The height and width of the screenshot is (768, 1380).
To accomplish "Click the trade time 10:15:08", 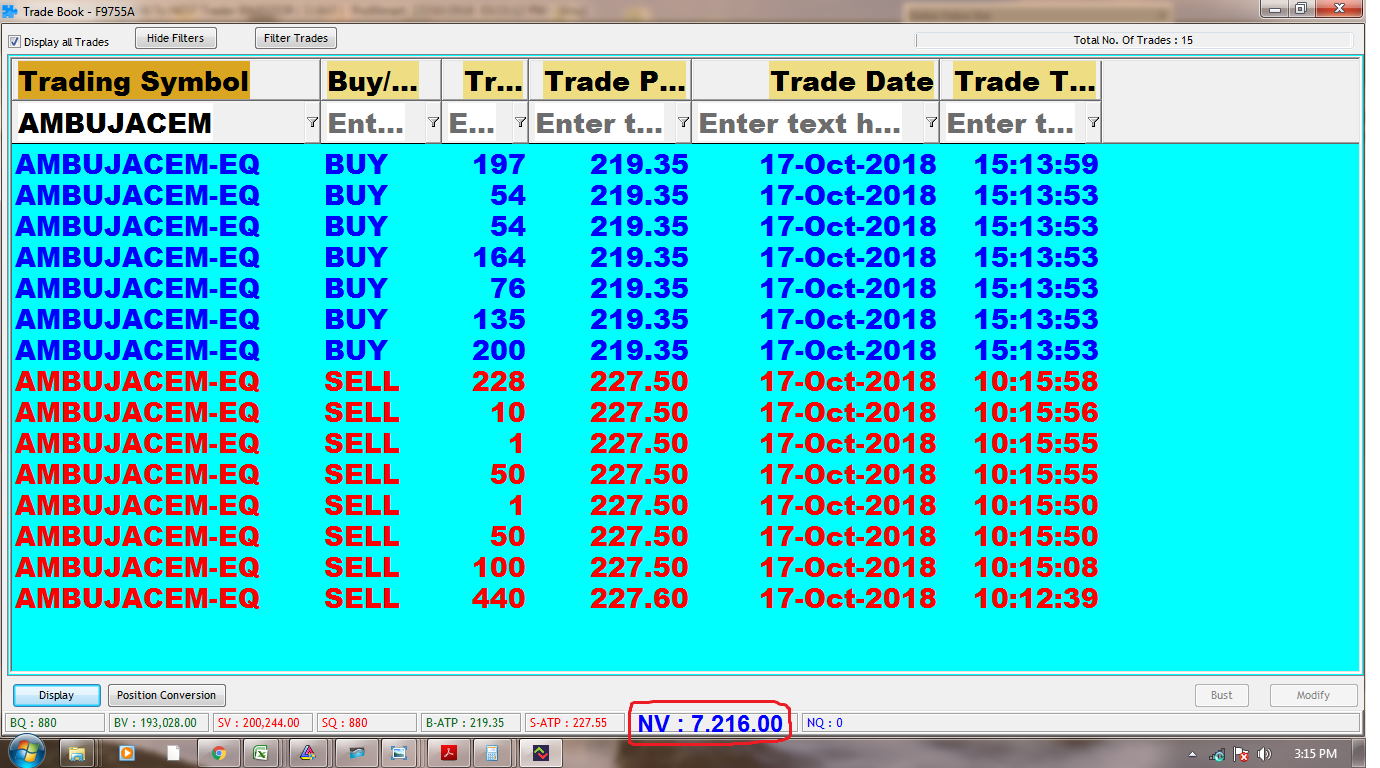I will tap(1036, 567).
